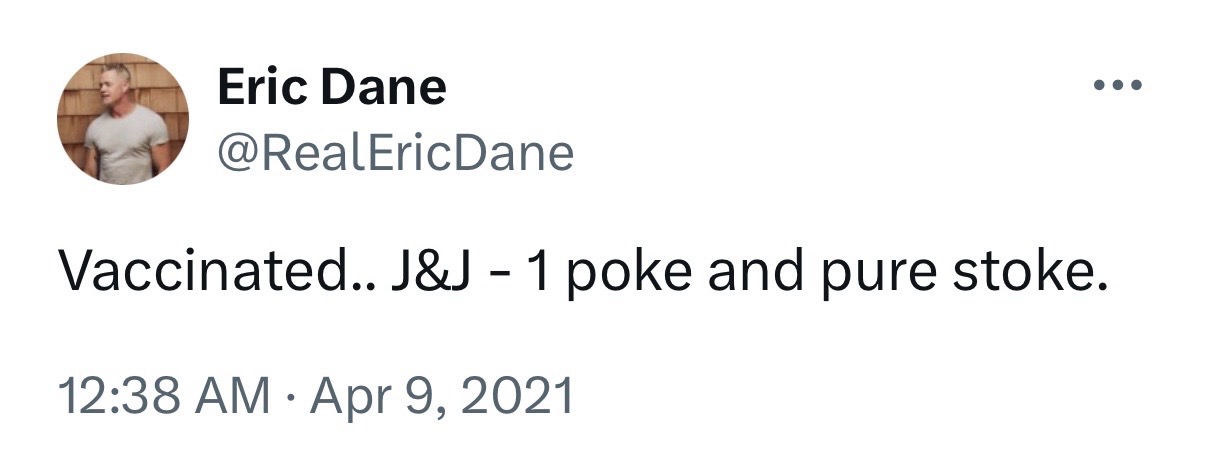The height and width of the screenshot is (457, 1206).
Task: Open the Eric Dane display name link
Action: point(331,88)
